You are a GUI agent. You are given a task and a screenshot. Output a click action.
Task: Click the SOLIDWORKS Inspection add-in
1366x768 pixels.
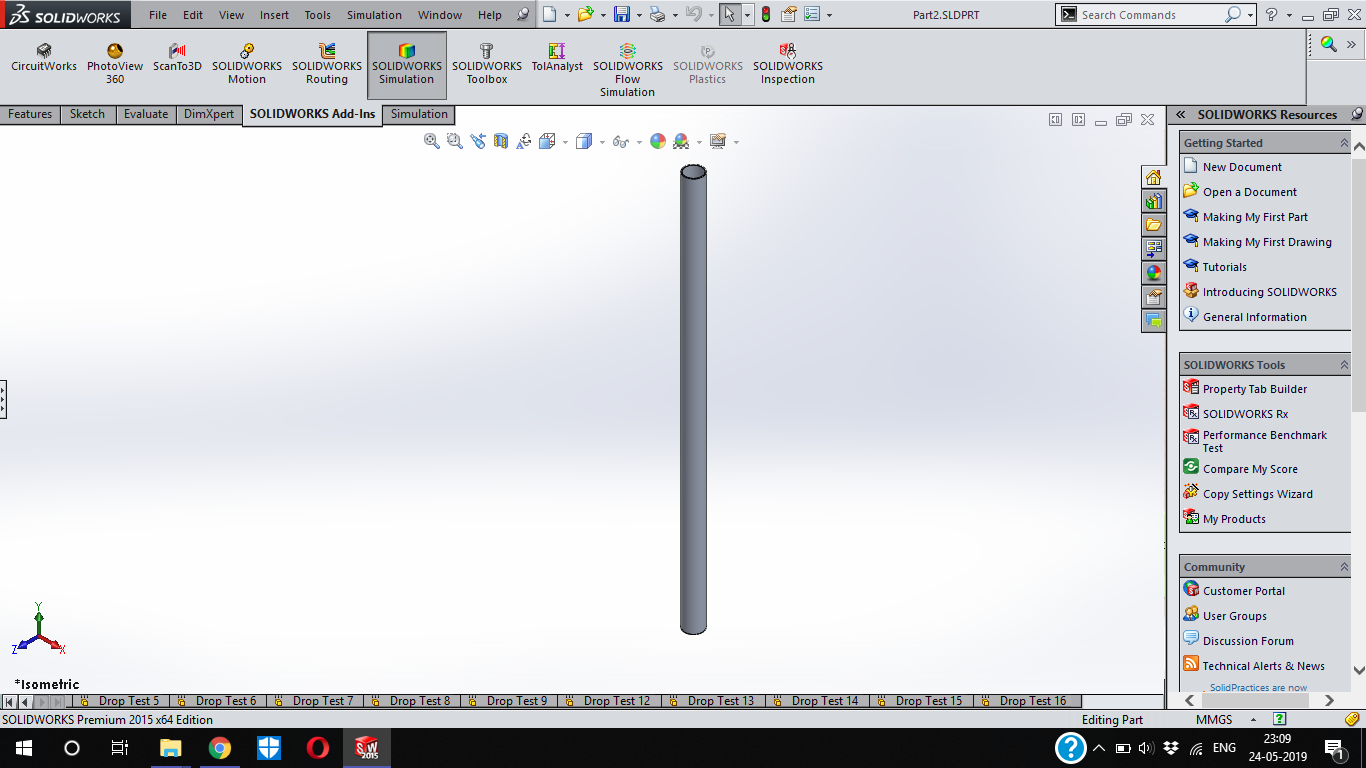(788, 64)
